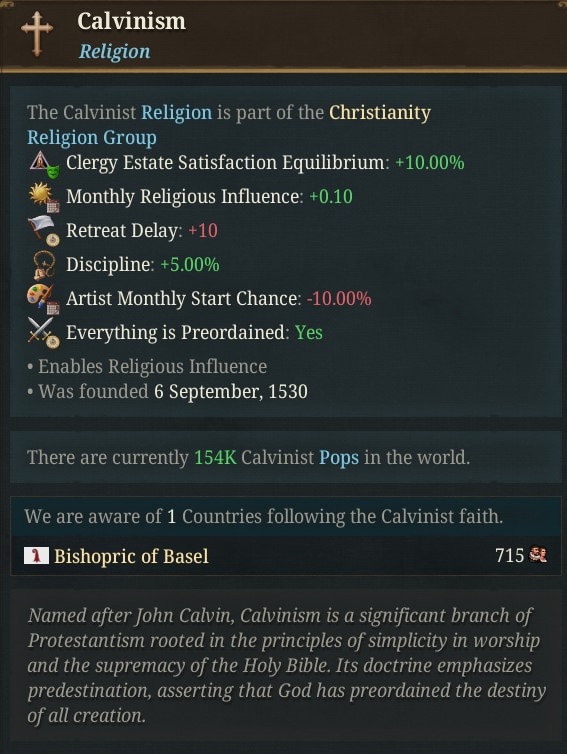Screen dimensions: 567x754
Task: Click the 154K Calvinist pops value
Action: [215, 457]
